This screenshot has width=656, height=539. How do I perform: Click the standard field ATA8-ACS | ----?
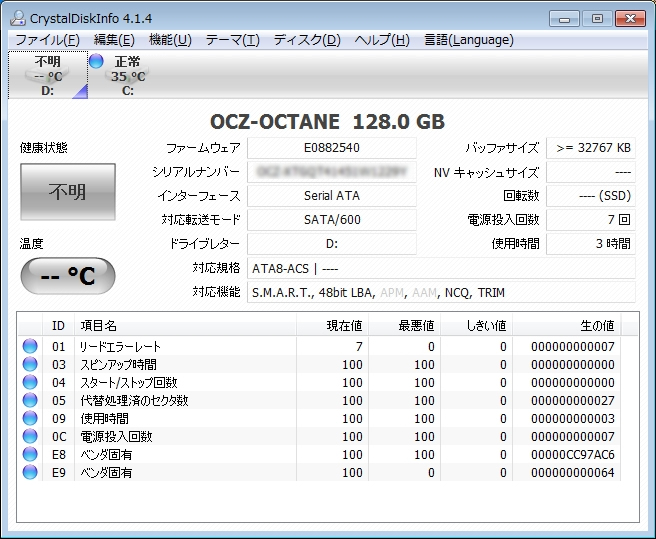tap(441, 268)
